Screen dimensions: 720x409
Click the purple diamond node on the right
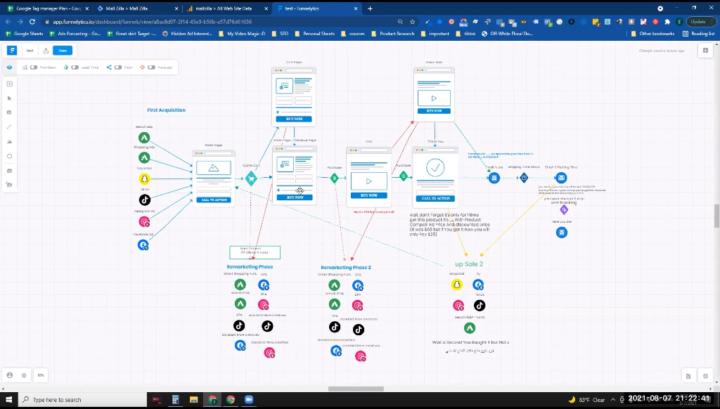point(564,210)
